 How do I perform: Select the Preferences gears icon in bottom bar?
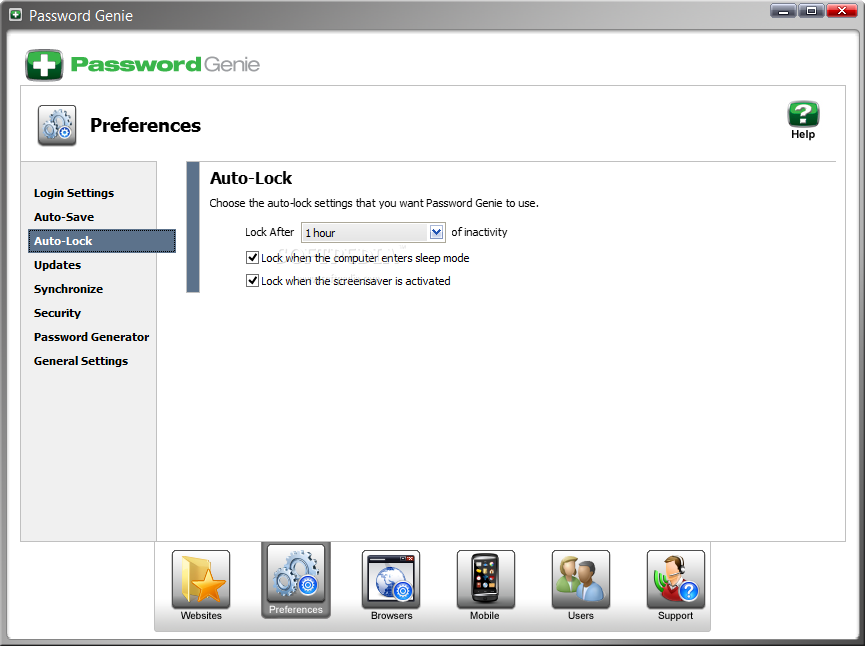click(x=296, y=574)
